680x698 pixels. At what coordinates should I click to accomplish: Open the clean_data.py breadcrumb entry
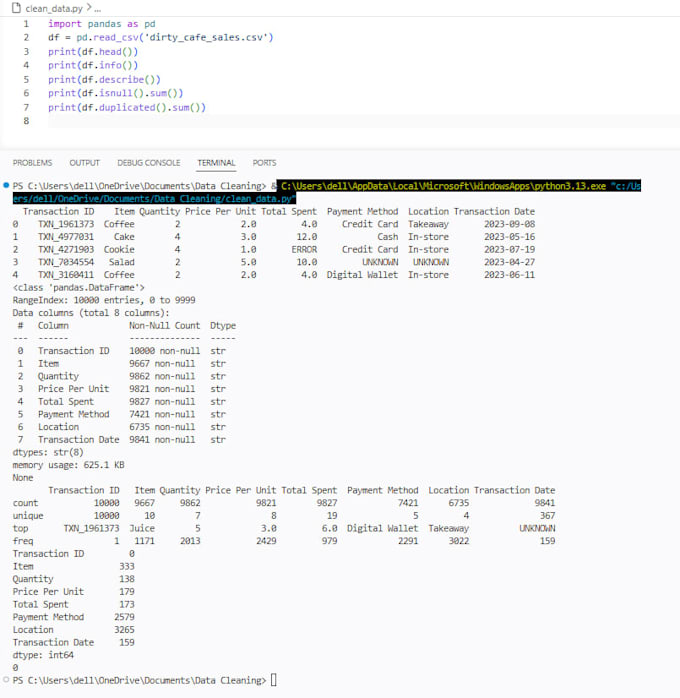tap(54, 8)
